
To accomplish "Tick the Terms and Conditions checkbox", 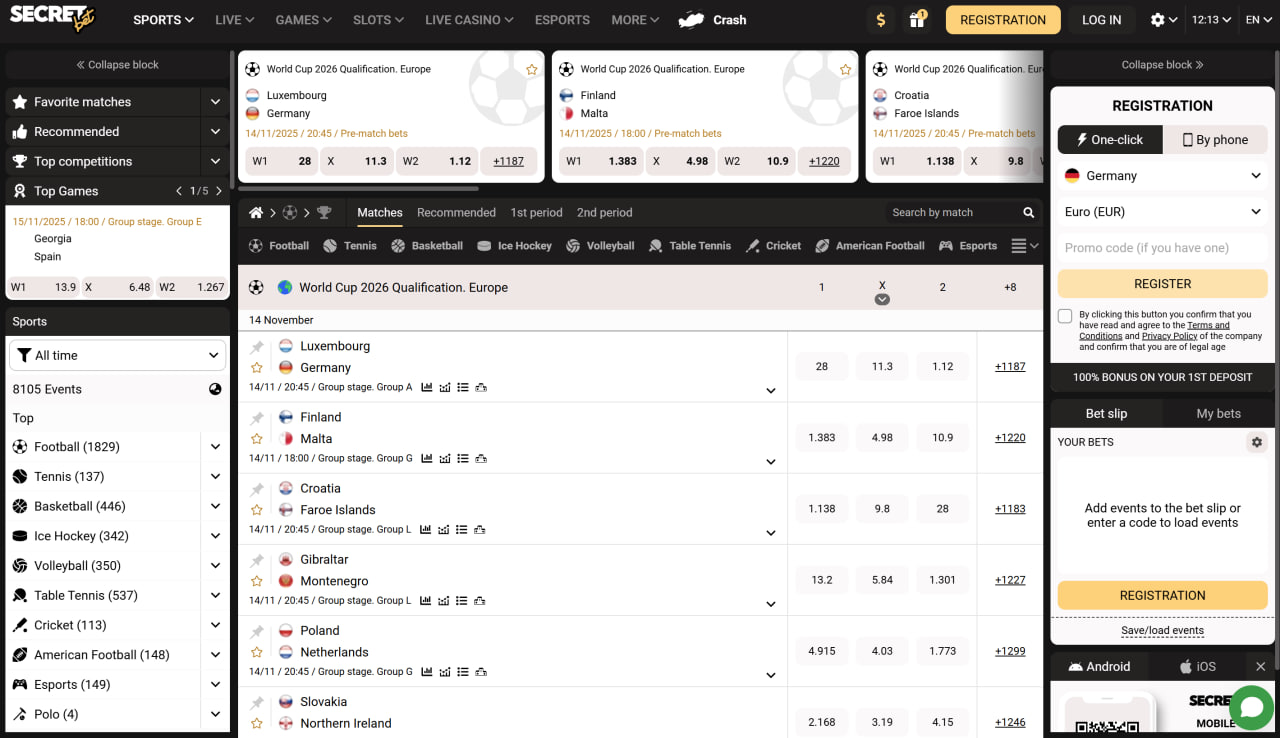I will click(x=1066, y=316).
